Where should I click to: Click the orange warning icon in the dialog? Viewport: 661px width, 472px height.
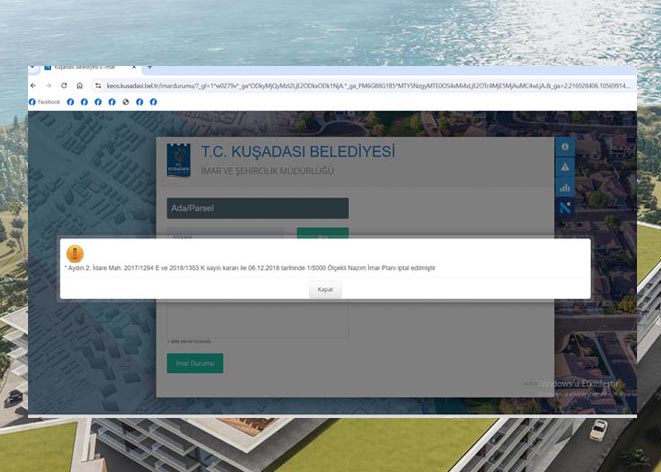pos(75,253)
